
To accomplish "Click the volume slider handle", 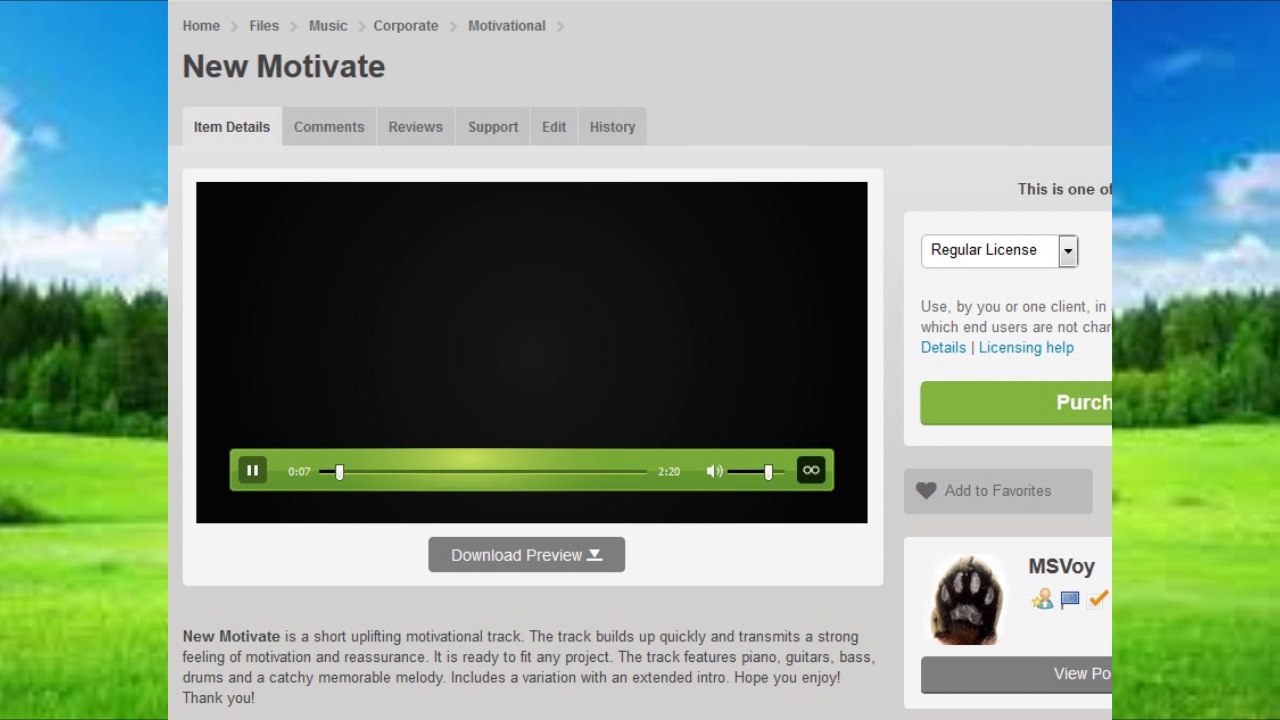I will (x=768, y=472).
